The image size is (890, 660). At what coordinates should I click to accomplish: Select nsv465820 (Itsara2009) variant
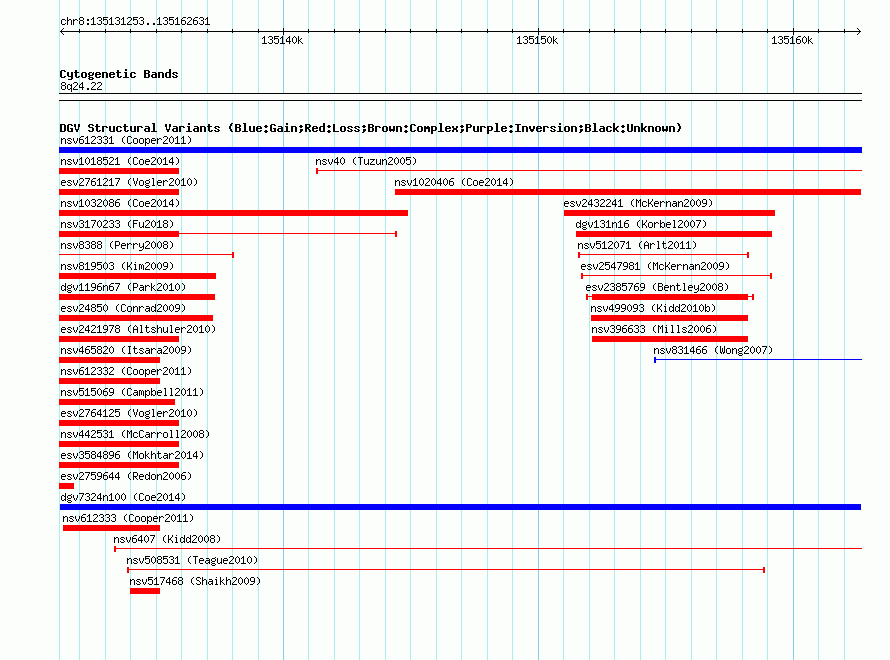[x=126, y=350]
